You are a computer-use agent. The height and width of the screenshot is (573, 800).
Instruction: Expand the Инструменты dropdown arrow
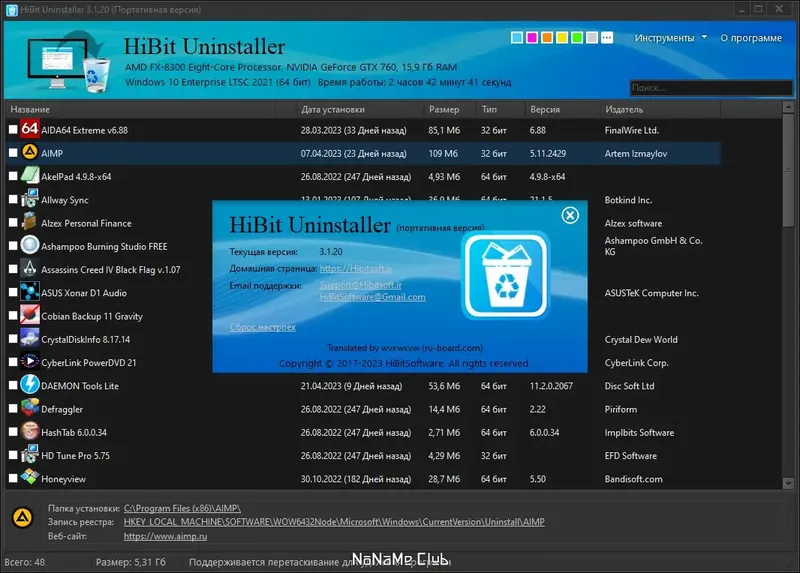tap(704, 37)
